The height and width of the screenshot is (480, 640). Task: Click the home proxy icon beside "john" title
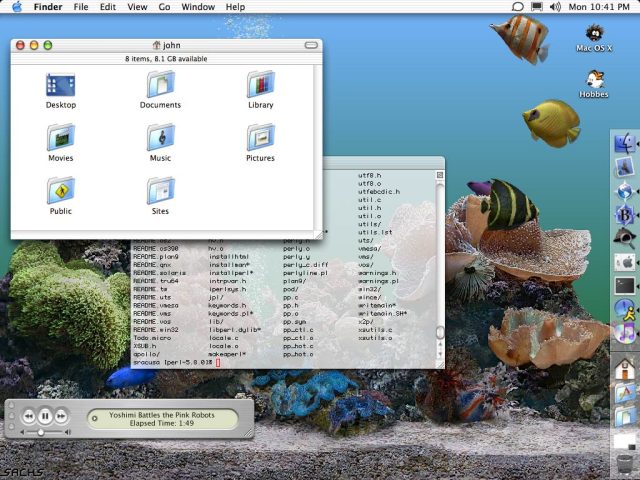click(156, 45)
